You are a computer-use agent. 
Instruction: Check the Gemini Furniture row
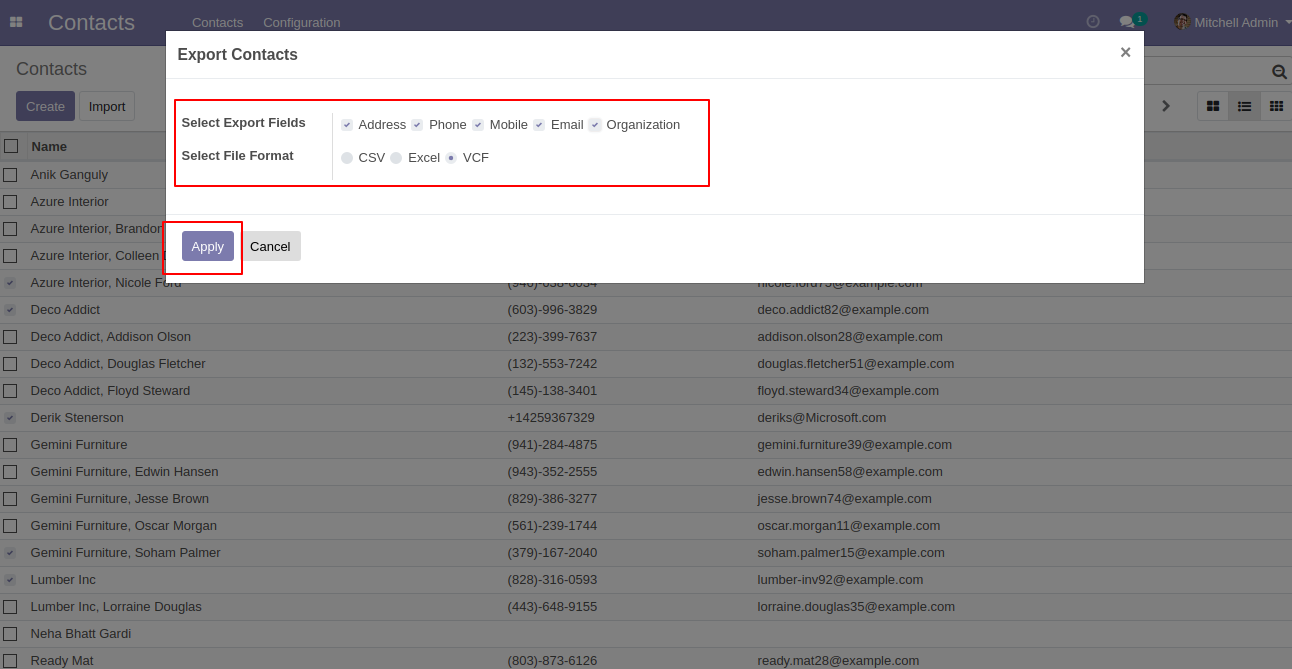pos(10,445)
